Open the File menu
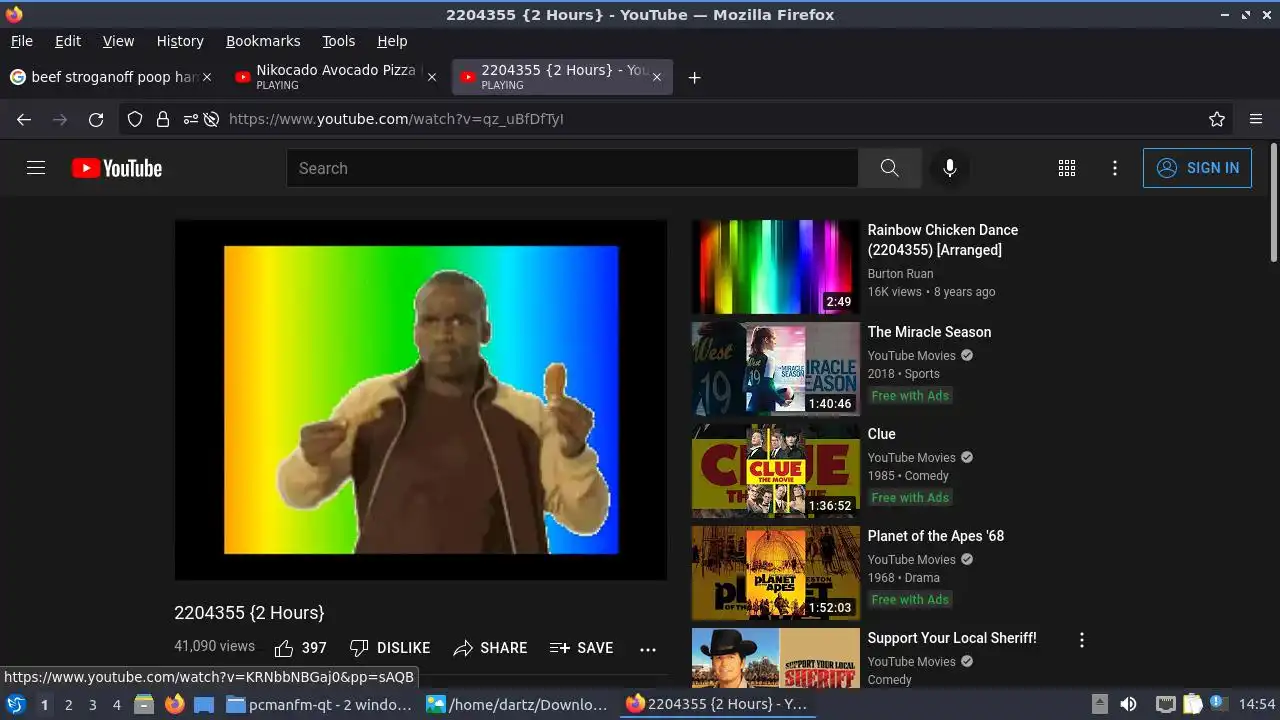The height and width of the screenshot is (720, 1280). (21, 41)
